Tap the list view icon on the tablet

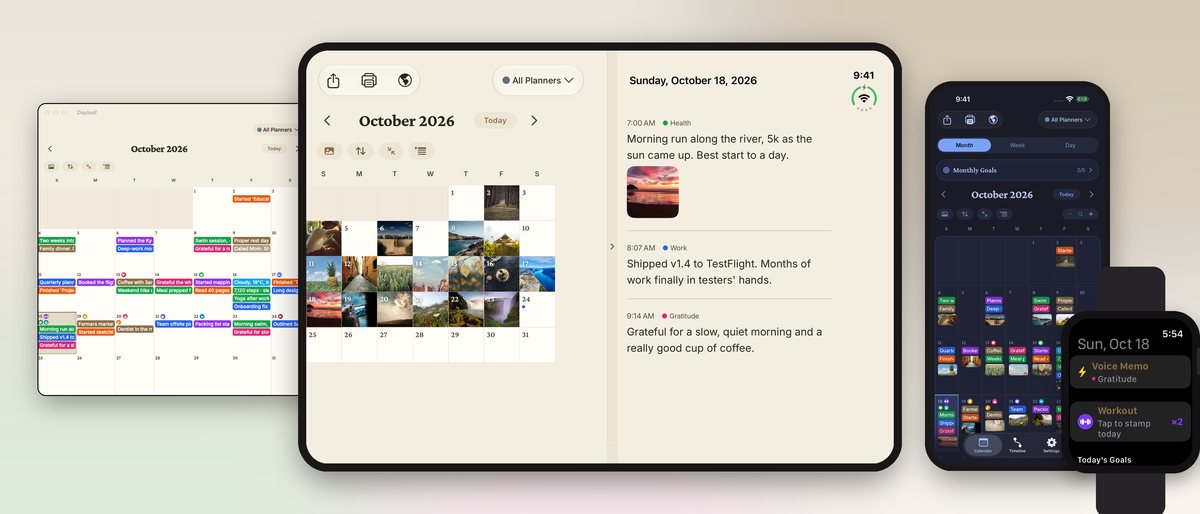[x=422, y=151]
